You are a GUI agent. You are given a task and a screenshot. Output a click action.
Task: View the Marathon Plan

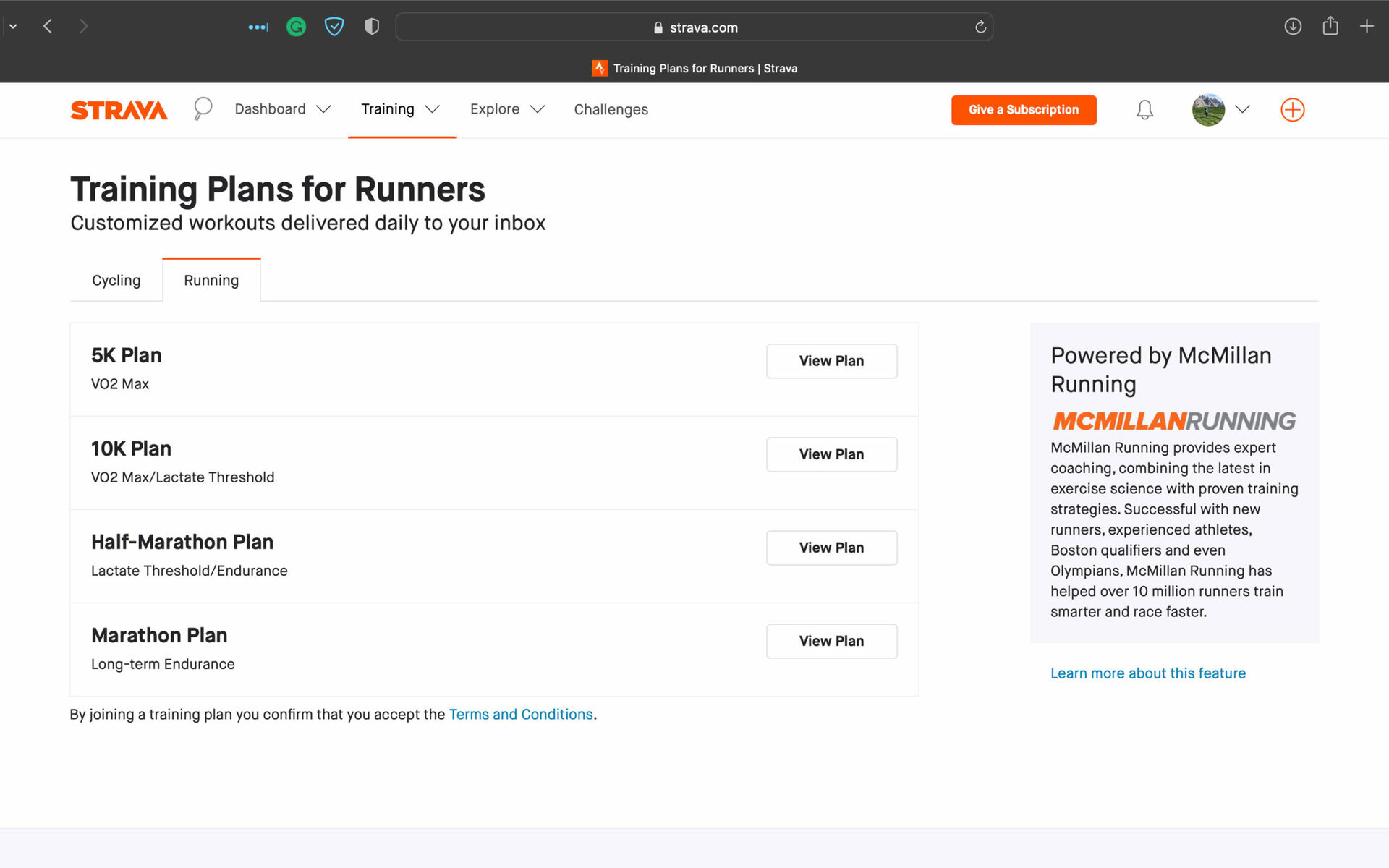coord(831,641)
